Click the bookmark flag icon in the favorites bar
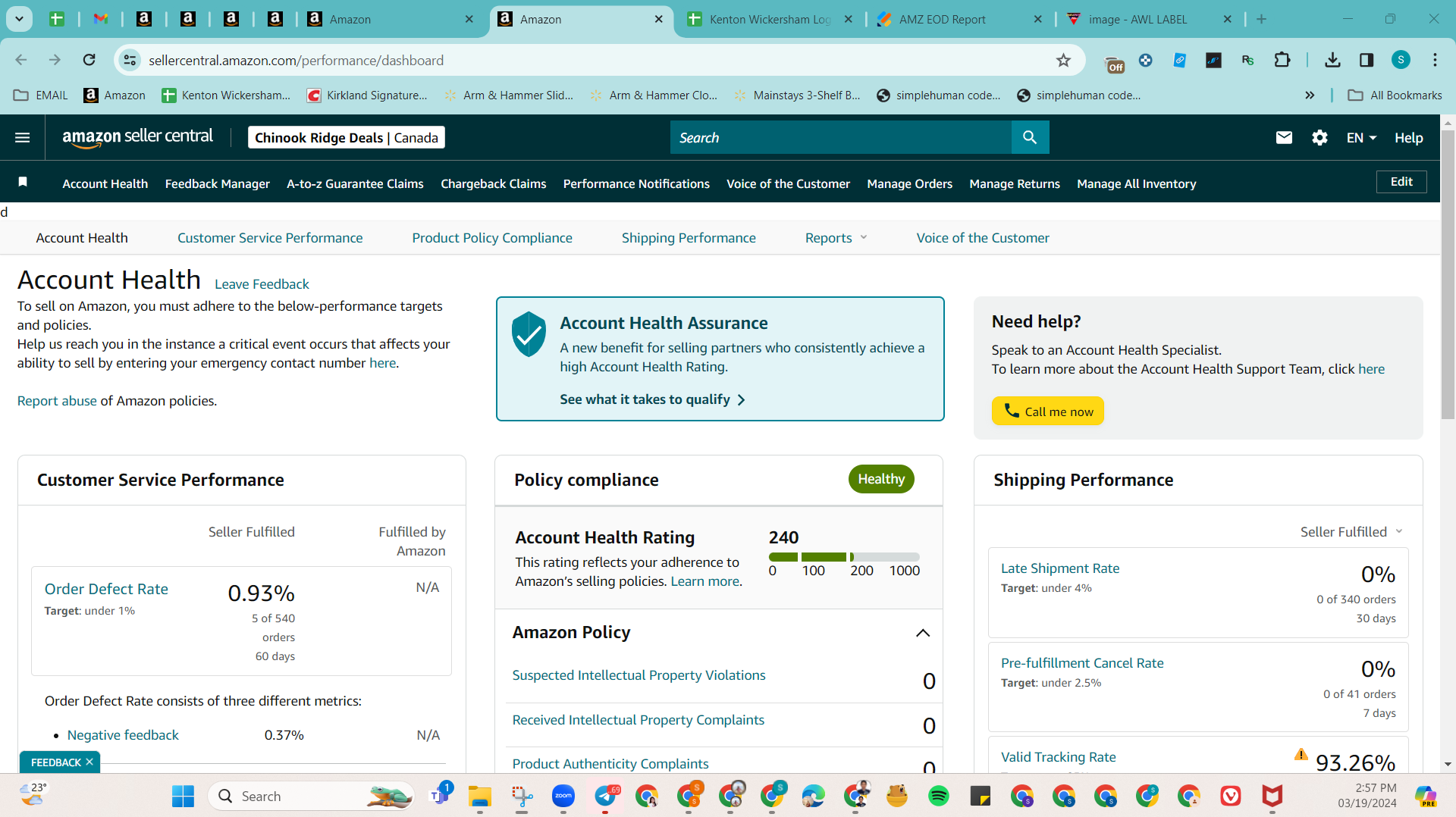 [23, 182]
